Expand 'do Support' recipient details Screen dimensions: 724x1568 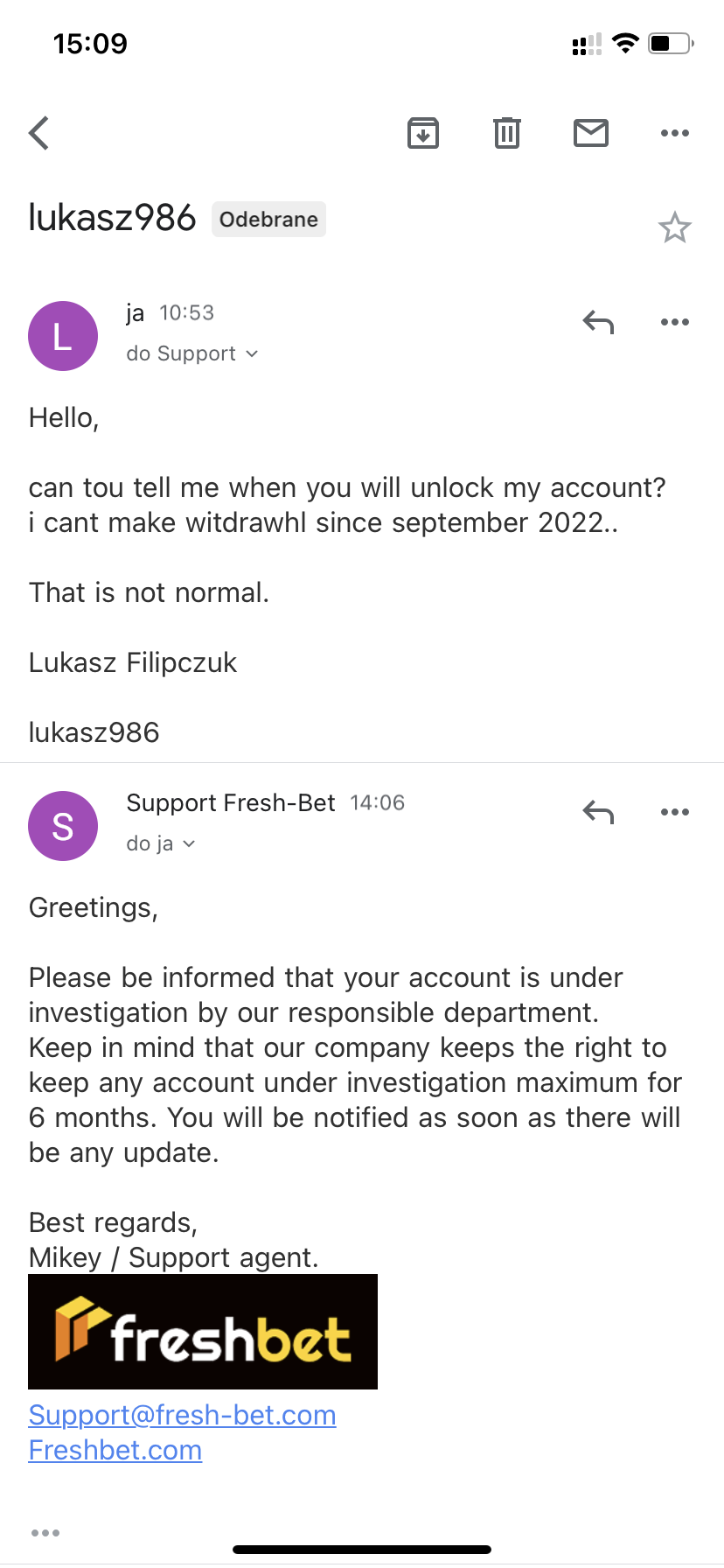tap(192, 353)
